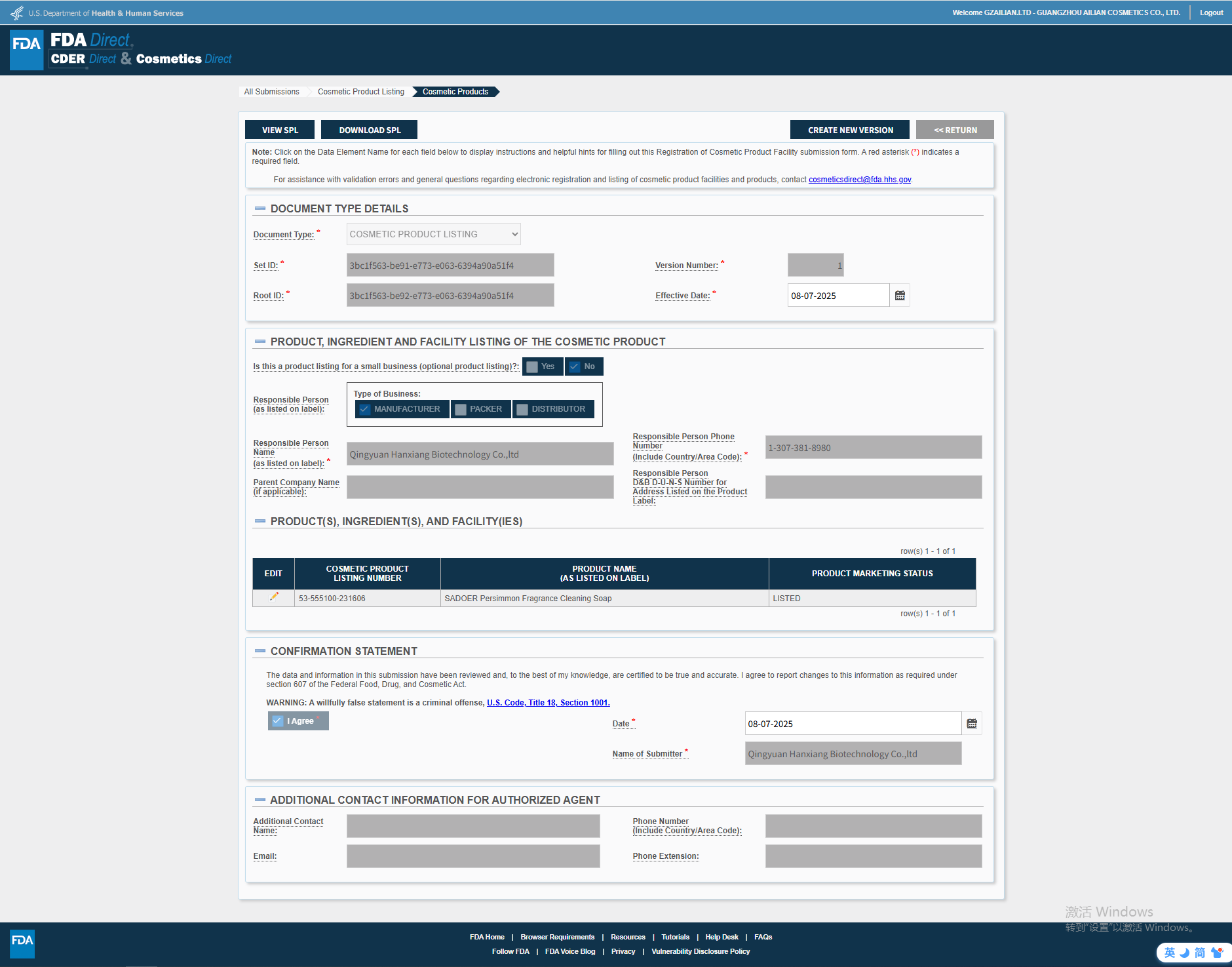Collapse the Document Type Details section

[x=260, y=208]
